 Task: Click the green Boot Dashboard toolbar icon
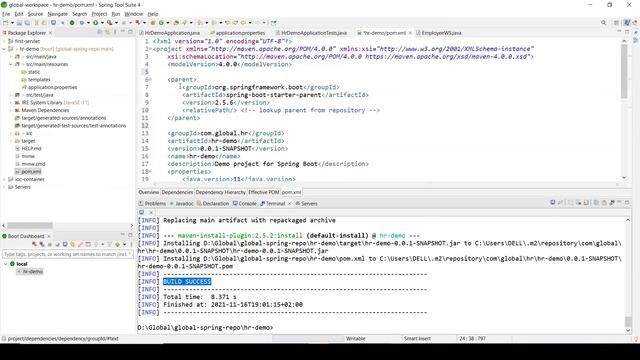coord(72,23)
